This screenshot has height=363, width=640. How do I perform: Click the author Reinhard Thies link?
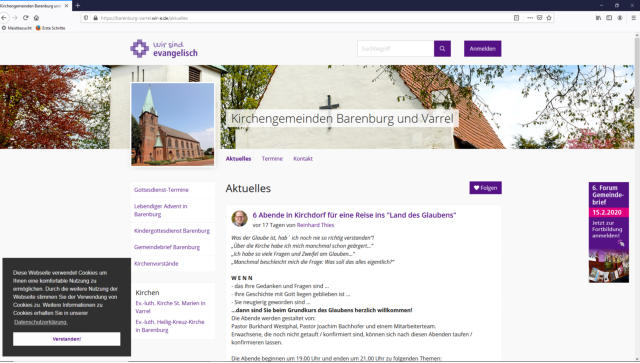click(x=315, y=225)
